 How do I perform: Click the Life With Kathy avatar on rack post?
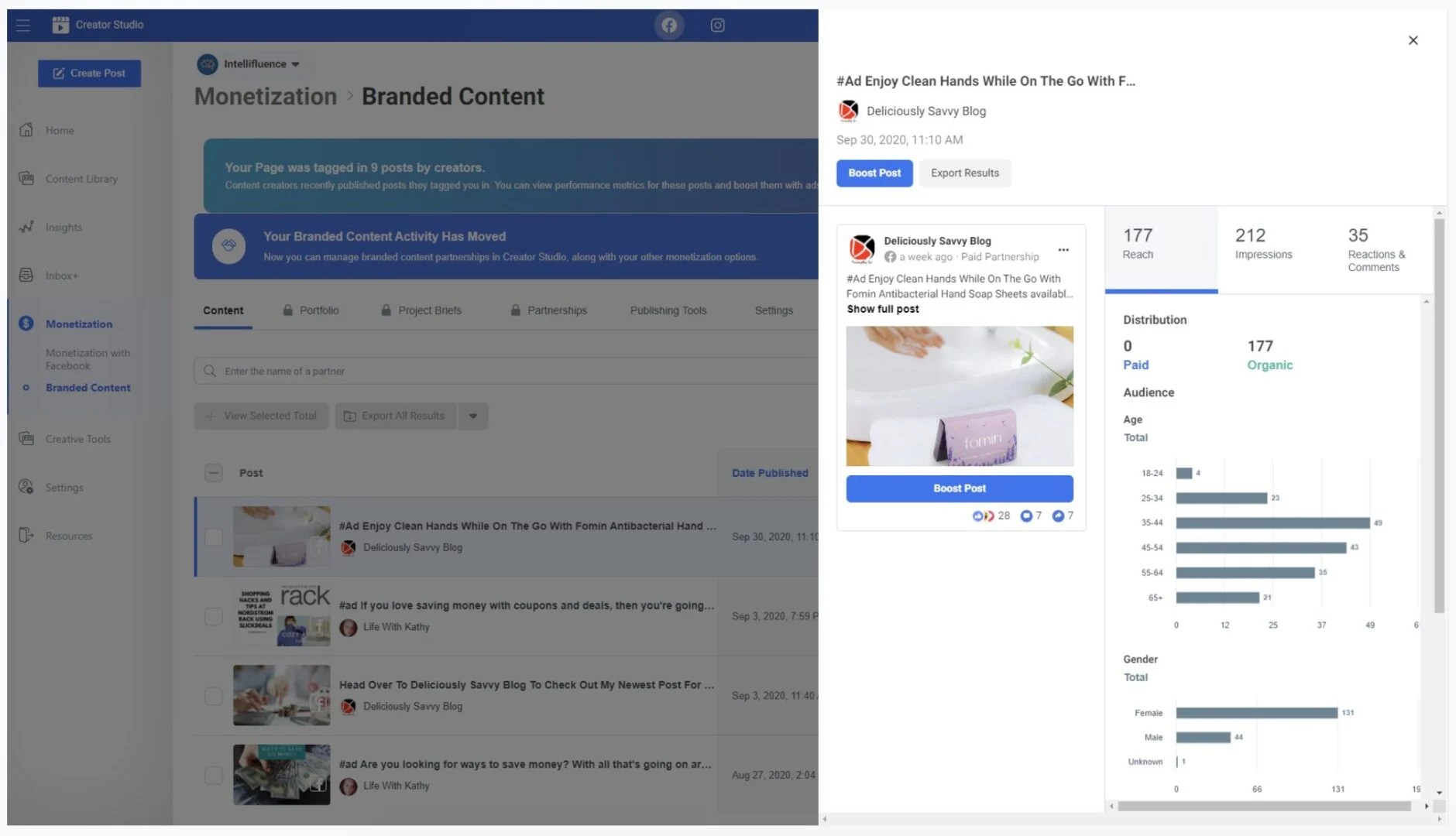pos(349,627)
